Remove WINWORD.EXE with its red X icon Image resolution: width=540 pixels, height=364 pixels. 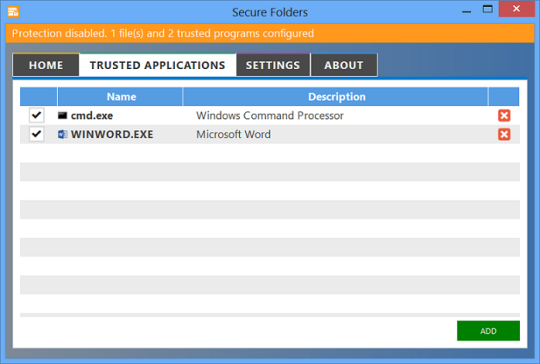pyautogui.click(x=504, y=134)
